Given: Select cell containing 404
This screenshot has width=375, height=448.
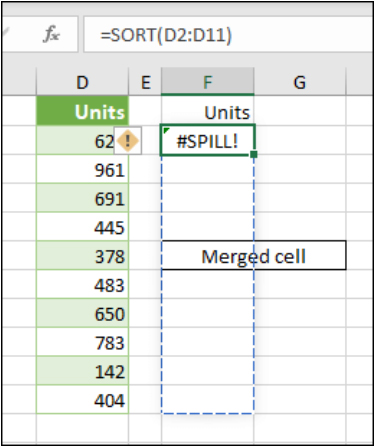Looking at the screenshot, I should click(x=82, y=400).
